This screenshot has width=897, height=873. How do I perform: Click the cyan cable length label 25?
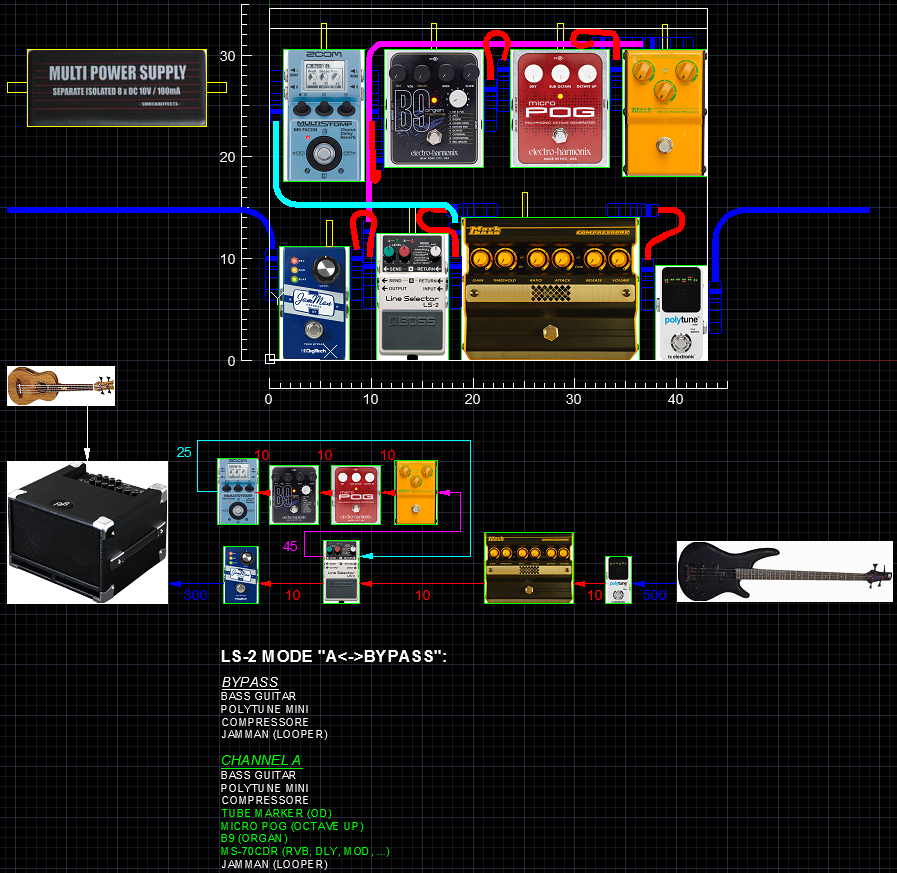pyautogui.click(x=184, y=452)
